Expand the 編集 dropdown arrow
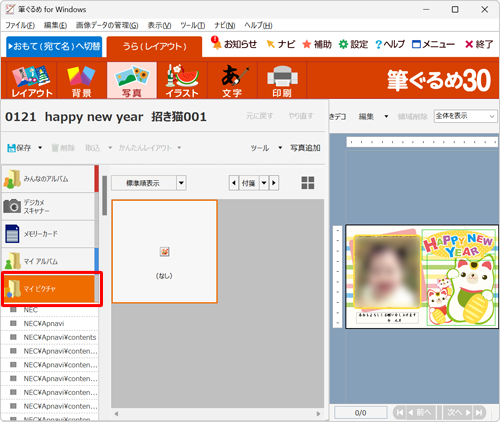Image resolution: width=500 pixels, height=422 pixels. [x=386, y=116]
